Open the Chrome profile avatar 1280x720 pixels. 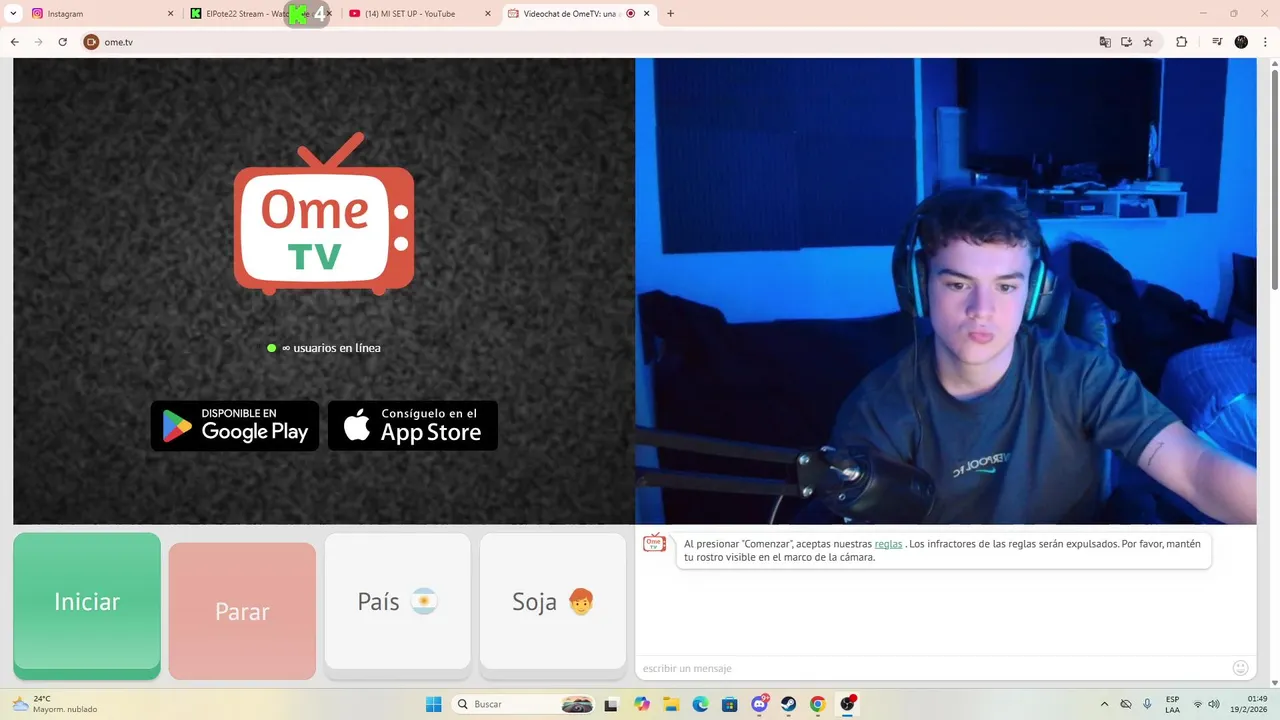click(x=1241, y=42)
